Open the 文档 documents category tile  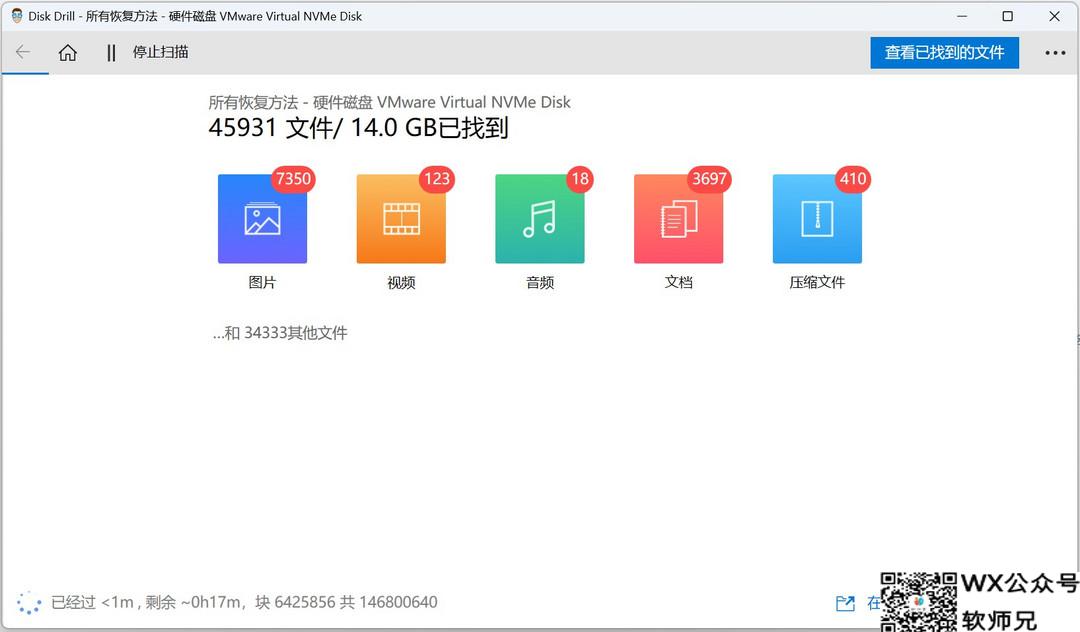[x=678, y=218]
